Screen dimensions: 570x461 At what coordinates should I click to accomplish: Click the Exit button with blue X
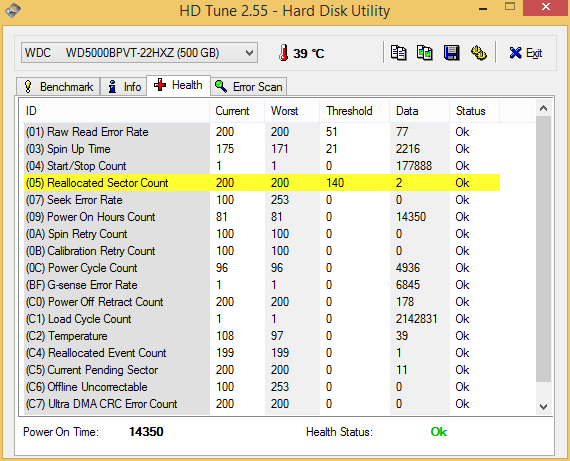click(526, 53)
